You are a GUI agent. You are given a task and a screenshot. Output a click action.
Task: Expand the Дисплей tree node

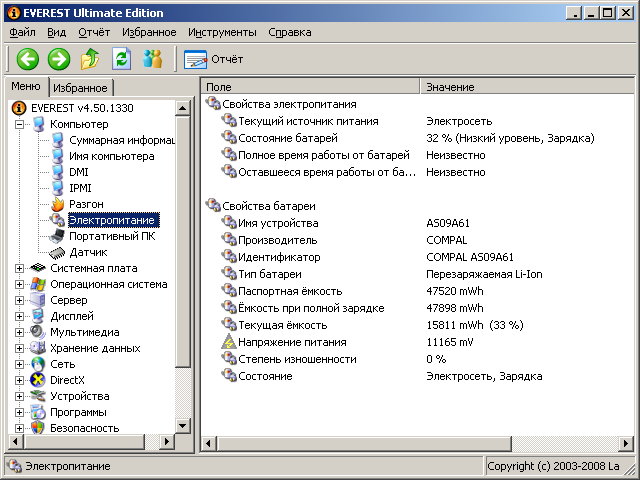pyautogui.click(x=19, y=316)
